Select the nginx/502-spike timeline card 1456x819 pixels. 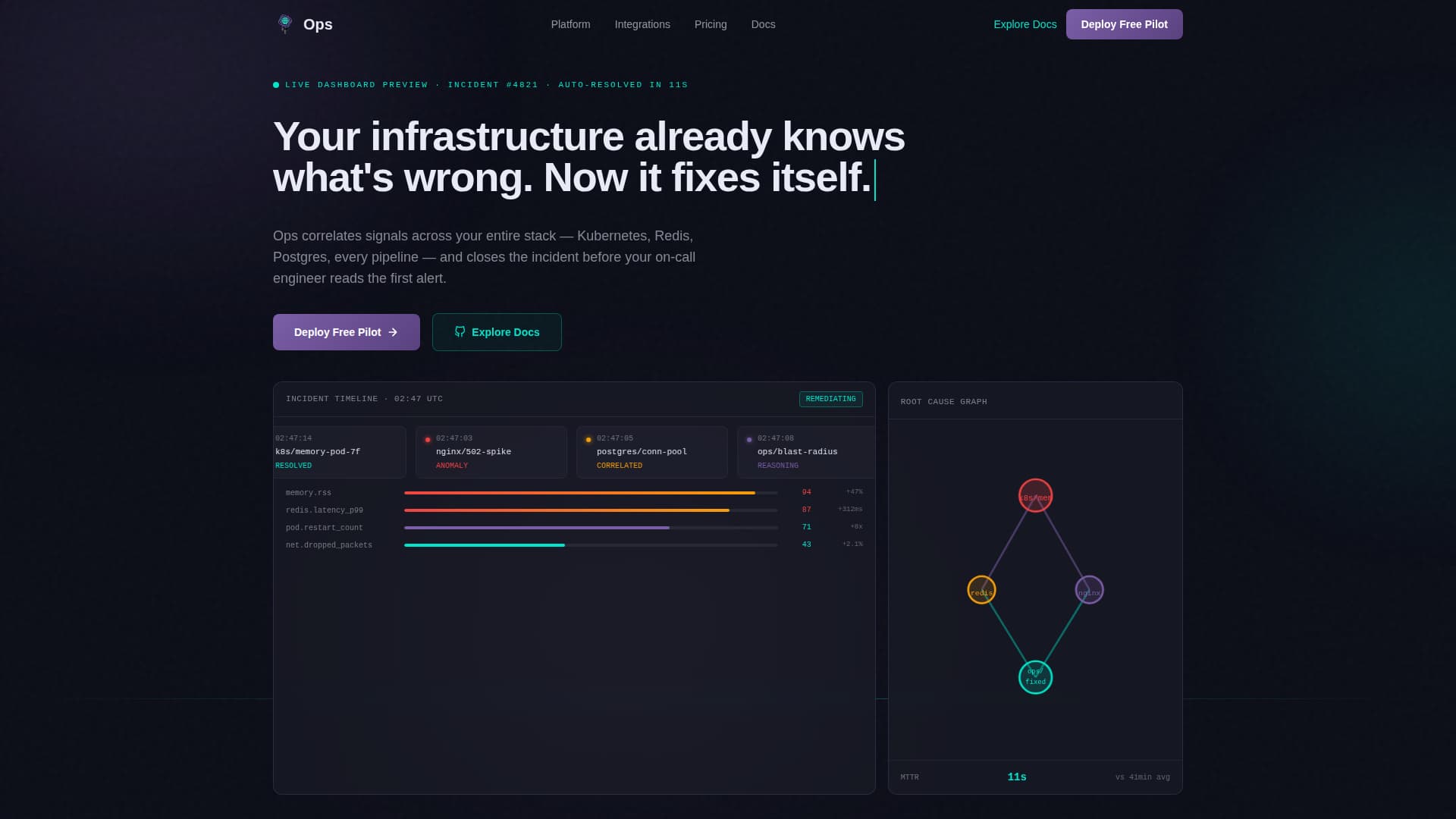[x=491, y=452]
